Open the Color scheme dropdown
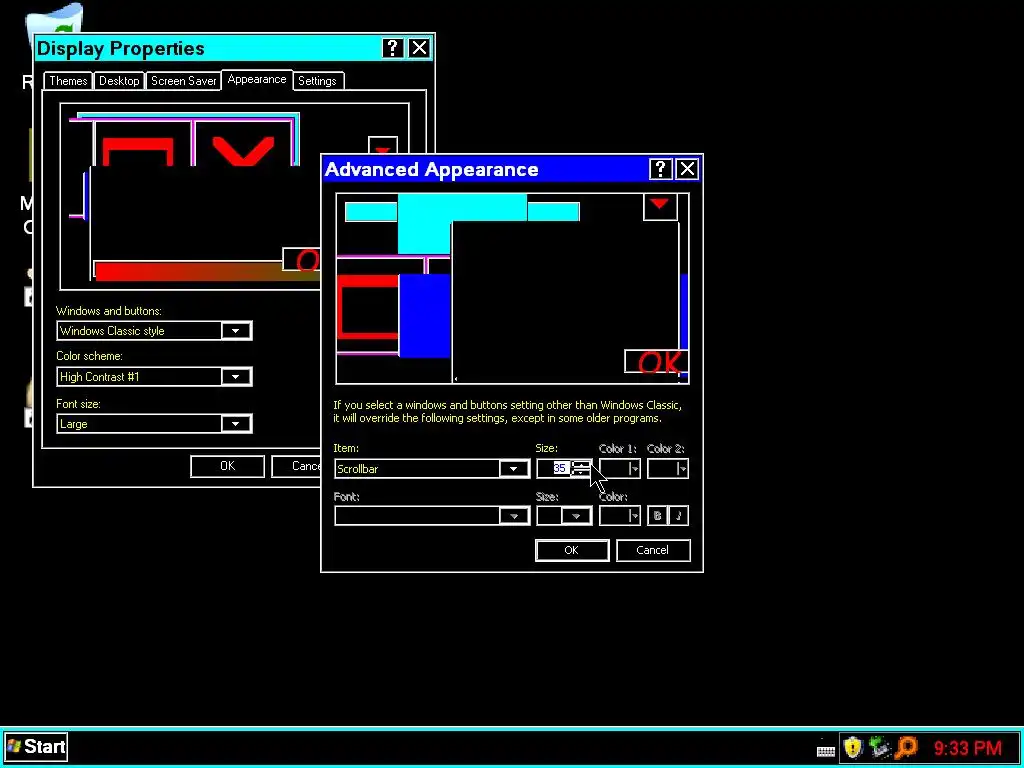This screenshot has width=1024, height=768. click(x=236, y=377)
